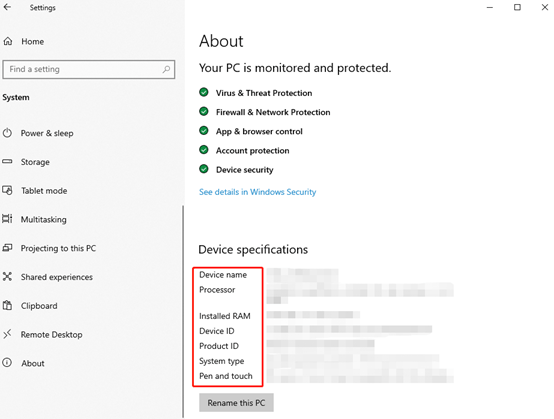Select the Multitasking icon
554x419 pixels.
(x=7, y=219)
